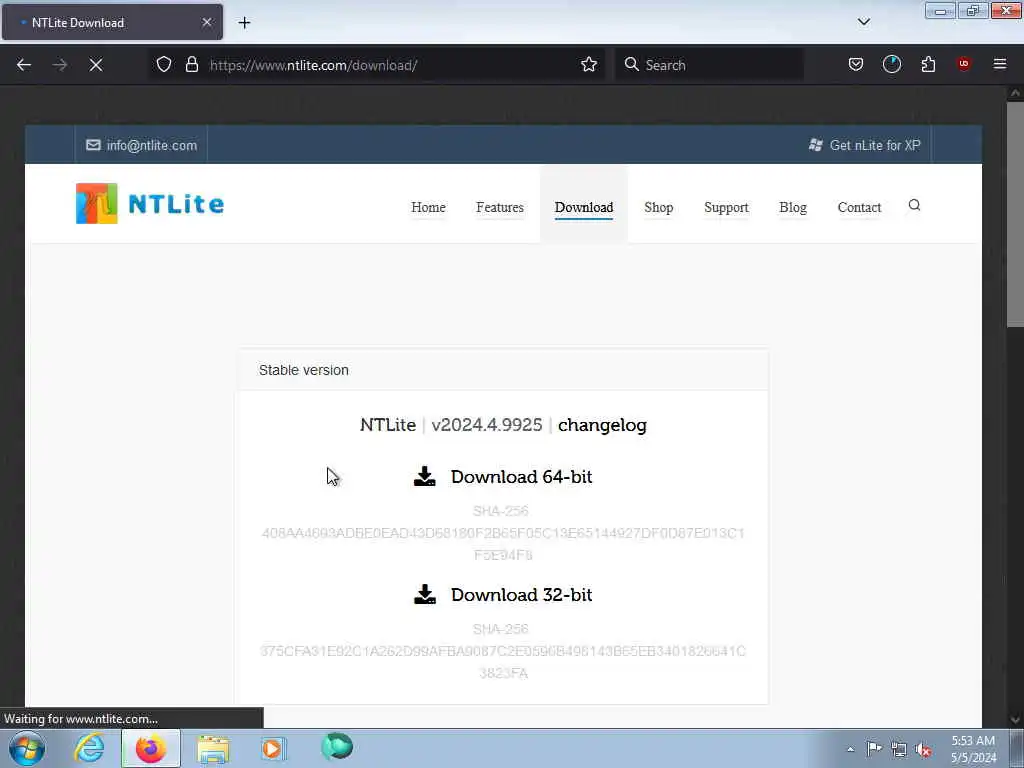Click the Download 64-bit link
This screenshot has height=768, width=1024.
(521, 477)
